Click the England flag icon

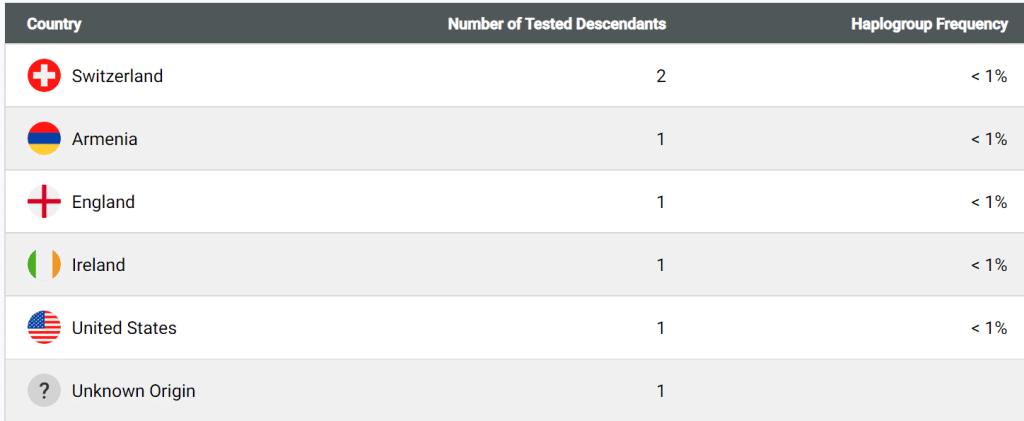(x=44, y=202)
